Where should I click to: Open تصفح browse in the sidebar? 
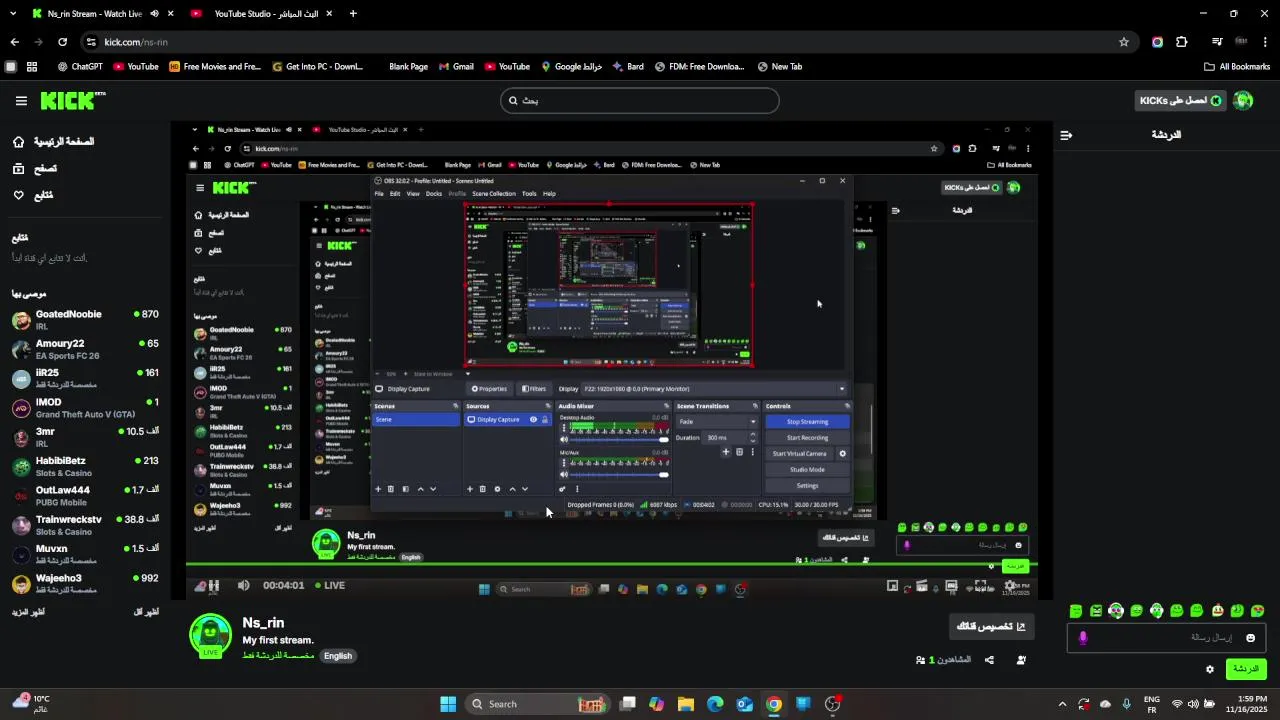[34, 169]
